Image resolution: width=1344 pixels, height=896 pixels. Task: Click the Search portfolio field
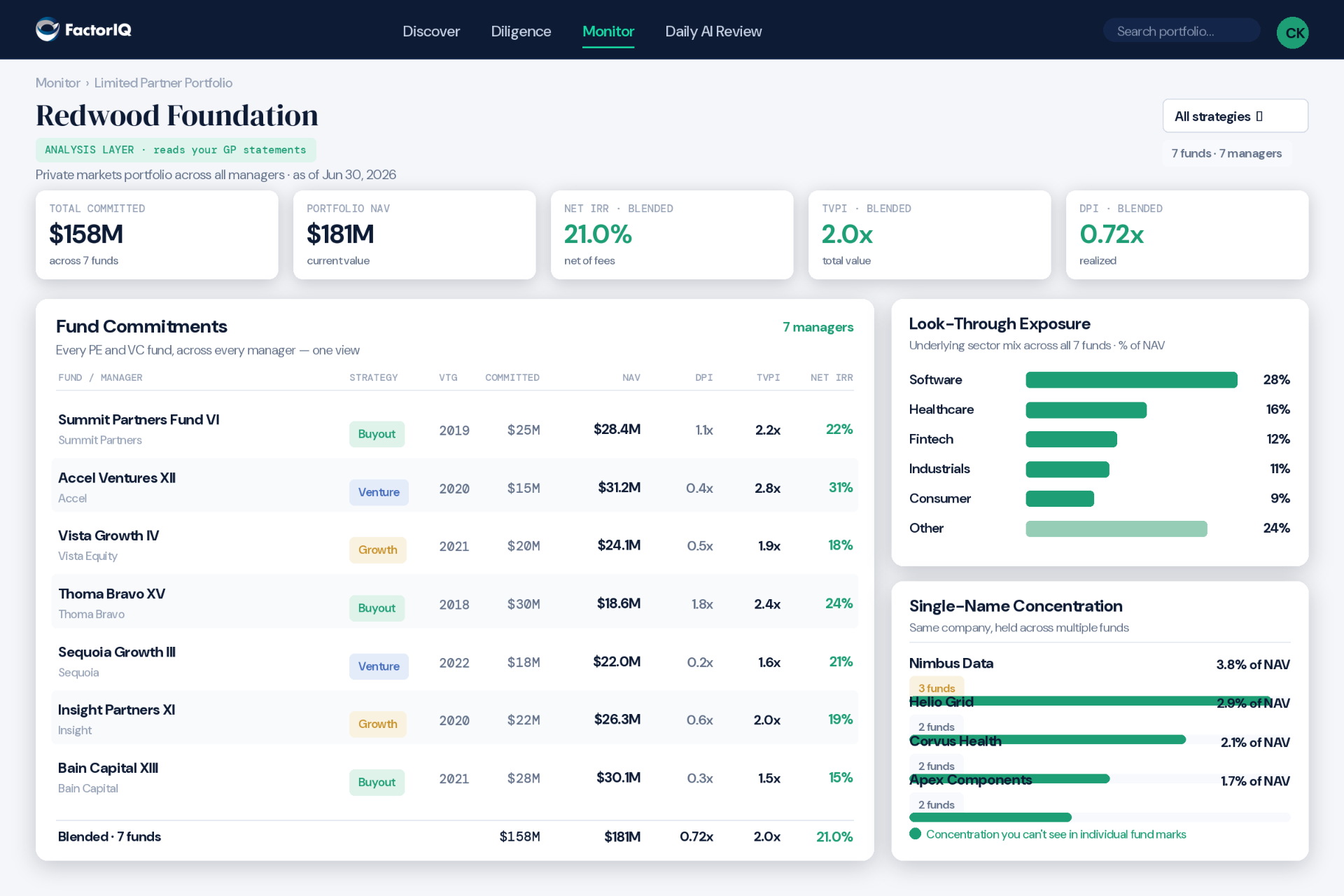point(1181,31)
